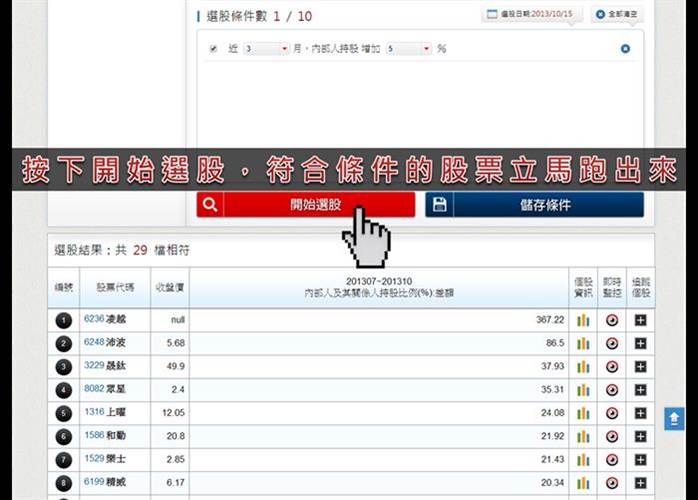The height and width of the screenshot is (500, 698).
Task: Add 6199 精威 using the plus icon
Action: pos(640,483)
